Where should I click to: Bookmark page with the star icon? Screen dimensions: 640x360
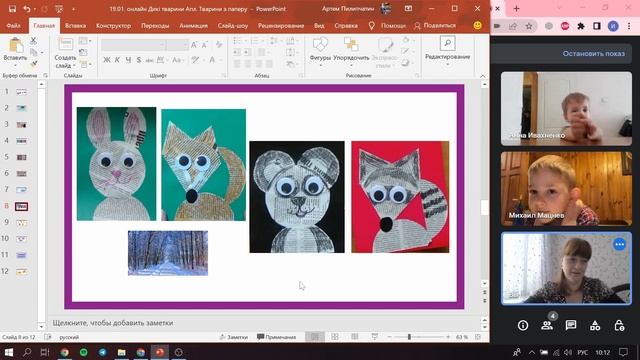point(529,26)
